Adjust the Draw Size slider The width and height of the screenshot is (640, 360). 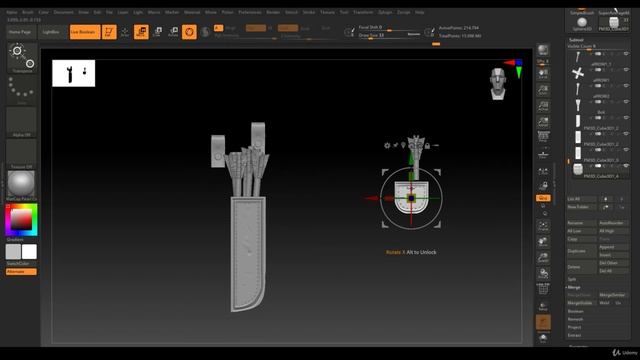[389, 36]
